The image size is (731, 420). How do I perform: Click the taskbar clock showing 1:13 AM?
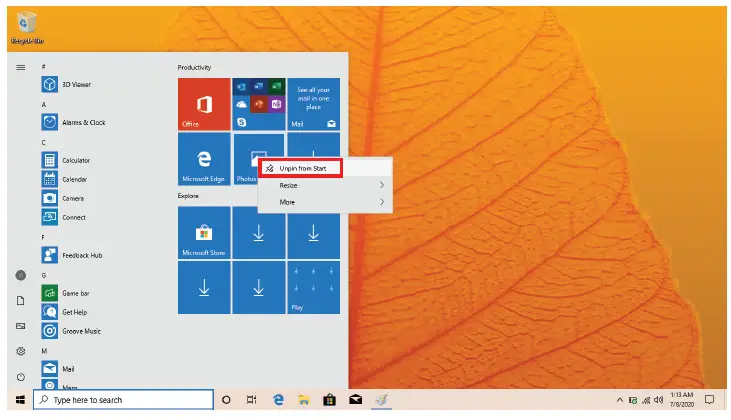tap(682, 399)
